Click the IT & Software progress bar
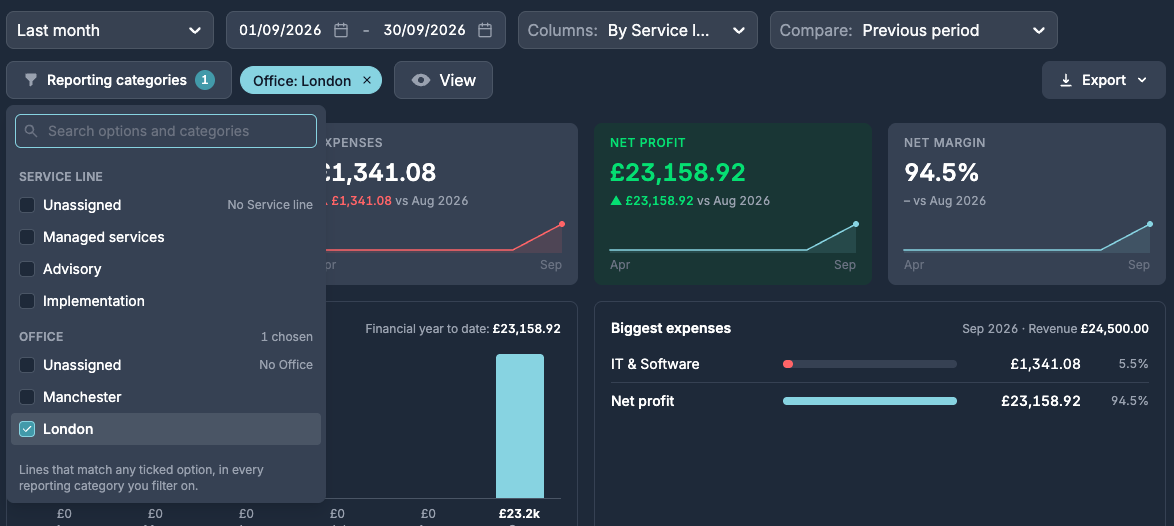 pyautogui.click(x=870, y=364)
